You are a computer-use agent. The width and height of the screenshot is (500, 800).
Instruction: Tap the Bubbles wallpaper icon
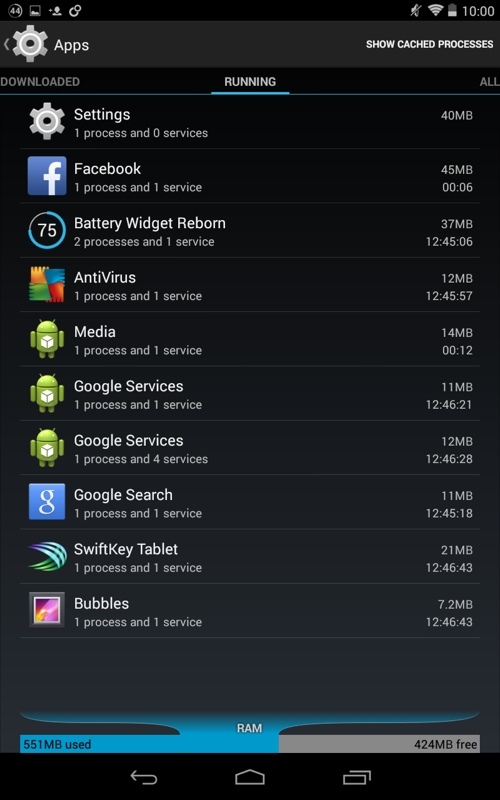tap(47, 610)
